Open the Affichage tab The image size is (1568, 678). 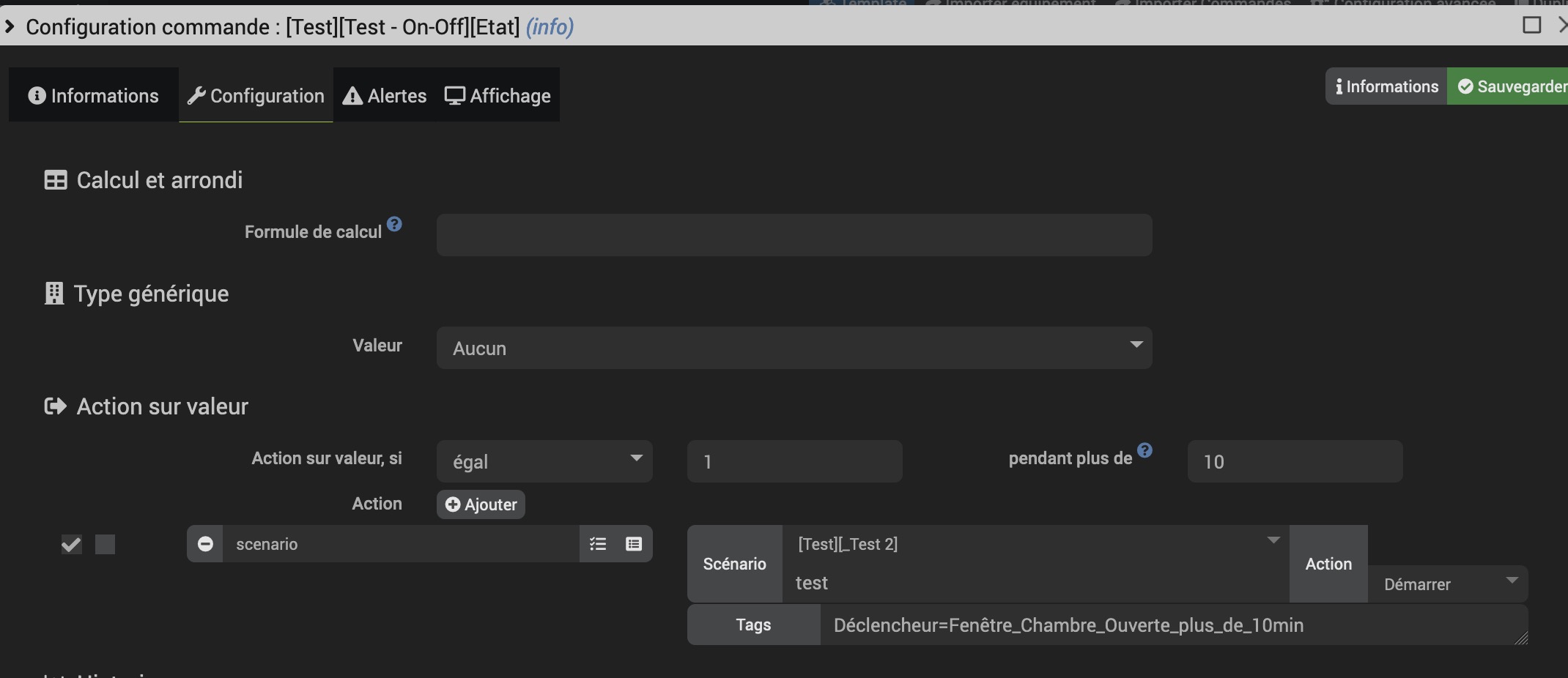tap(498, 96)
